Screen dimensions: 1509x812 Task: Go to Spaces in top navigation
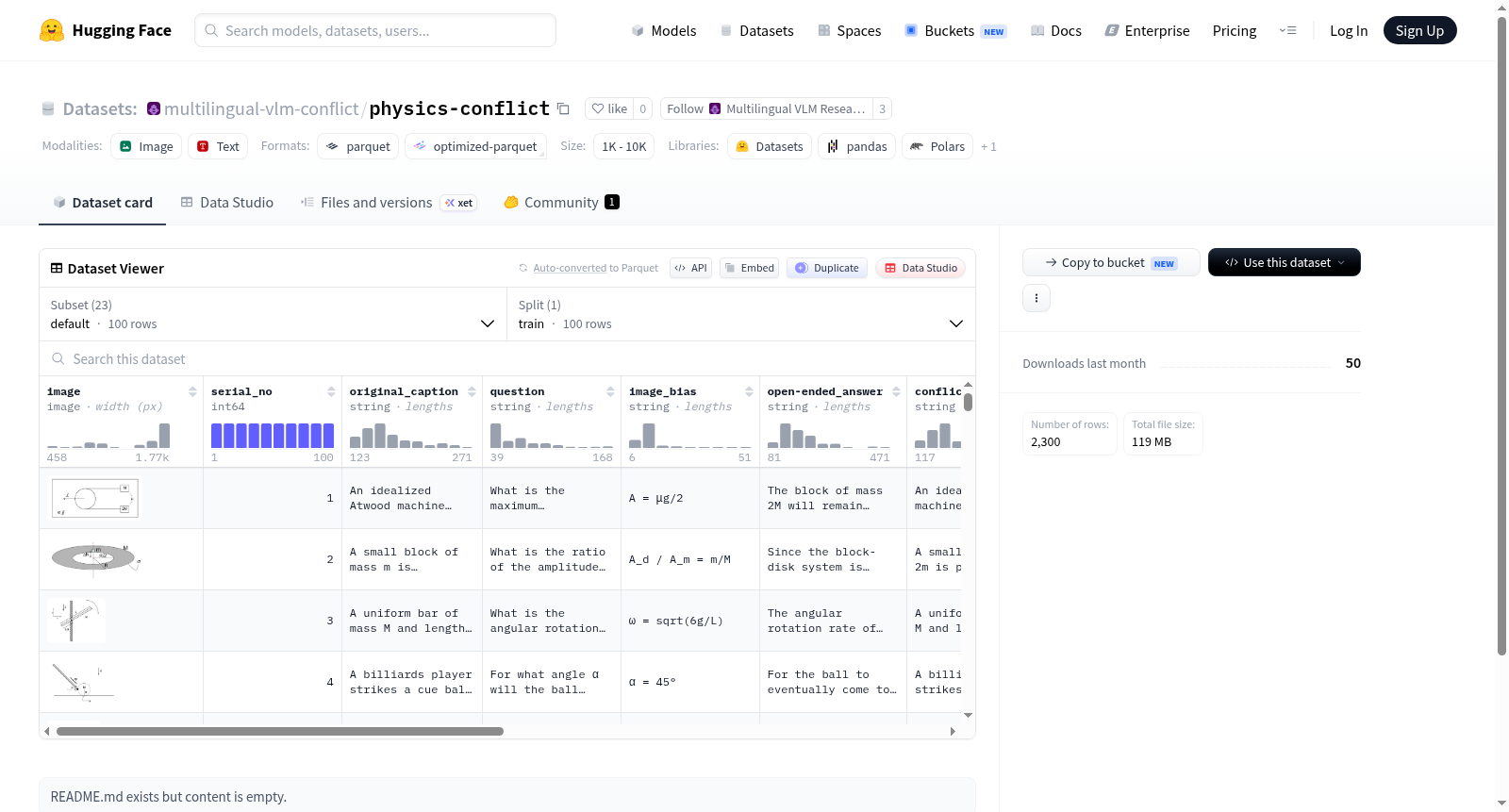coord(849,30)
